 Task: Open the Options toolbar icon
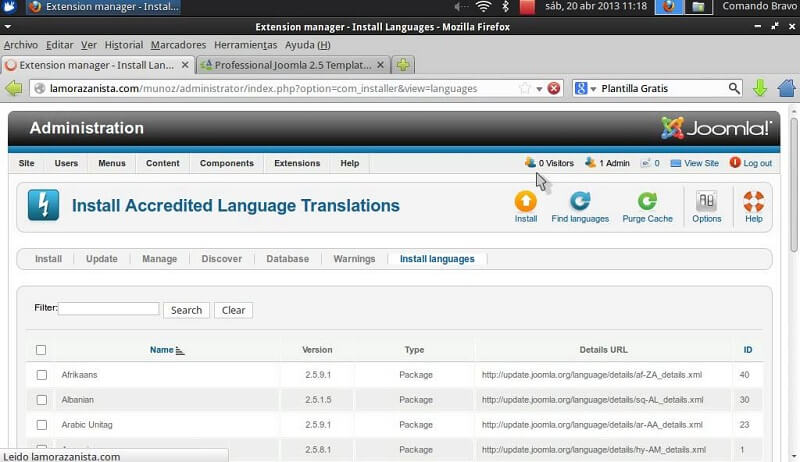[707, 201]
